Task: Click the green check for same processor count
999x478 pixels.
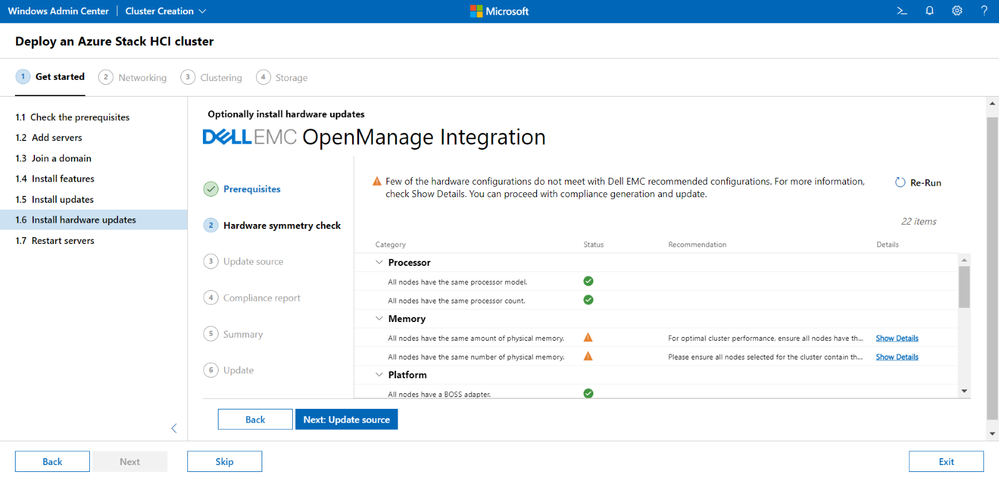Action: pos(588,300)
